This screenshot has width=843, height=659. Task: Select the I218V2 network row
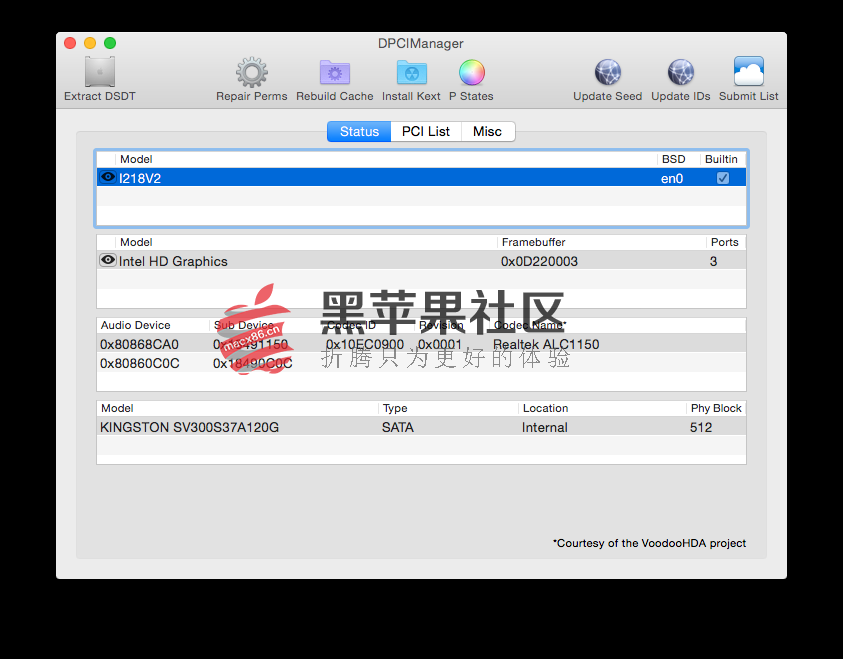[x=422, y=178]
